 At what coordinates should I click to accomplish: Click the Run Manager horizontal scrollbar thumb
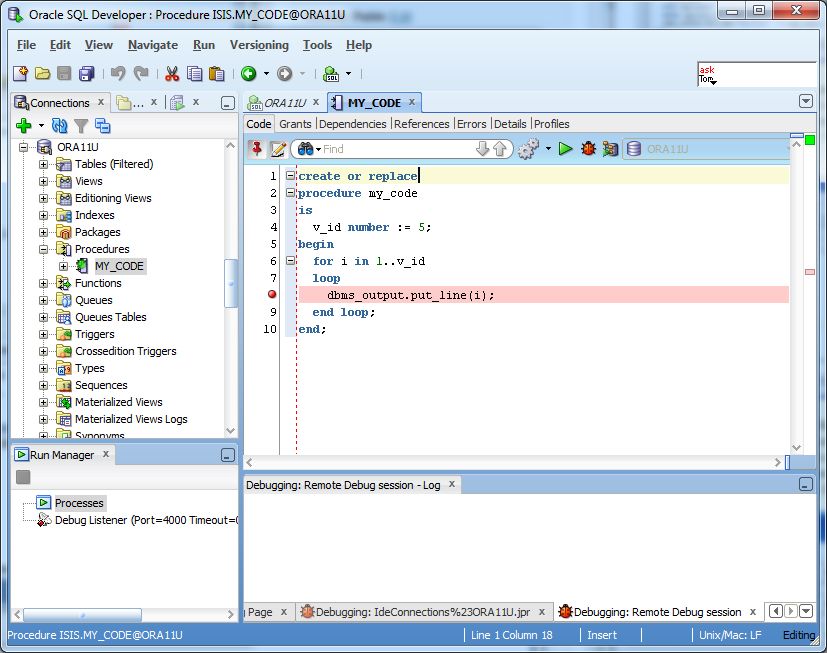tap(82, 614)
